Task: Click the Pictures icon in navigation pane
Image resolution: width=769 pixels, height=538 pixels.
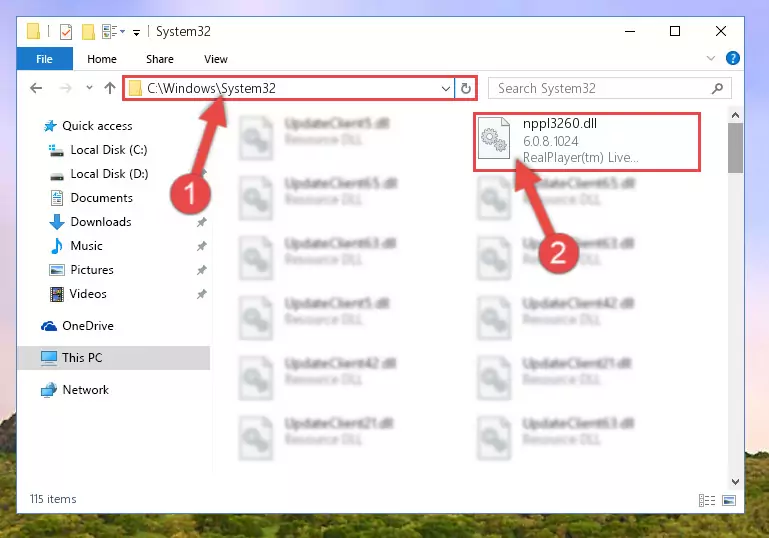Action: click(x=57, y=270)
